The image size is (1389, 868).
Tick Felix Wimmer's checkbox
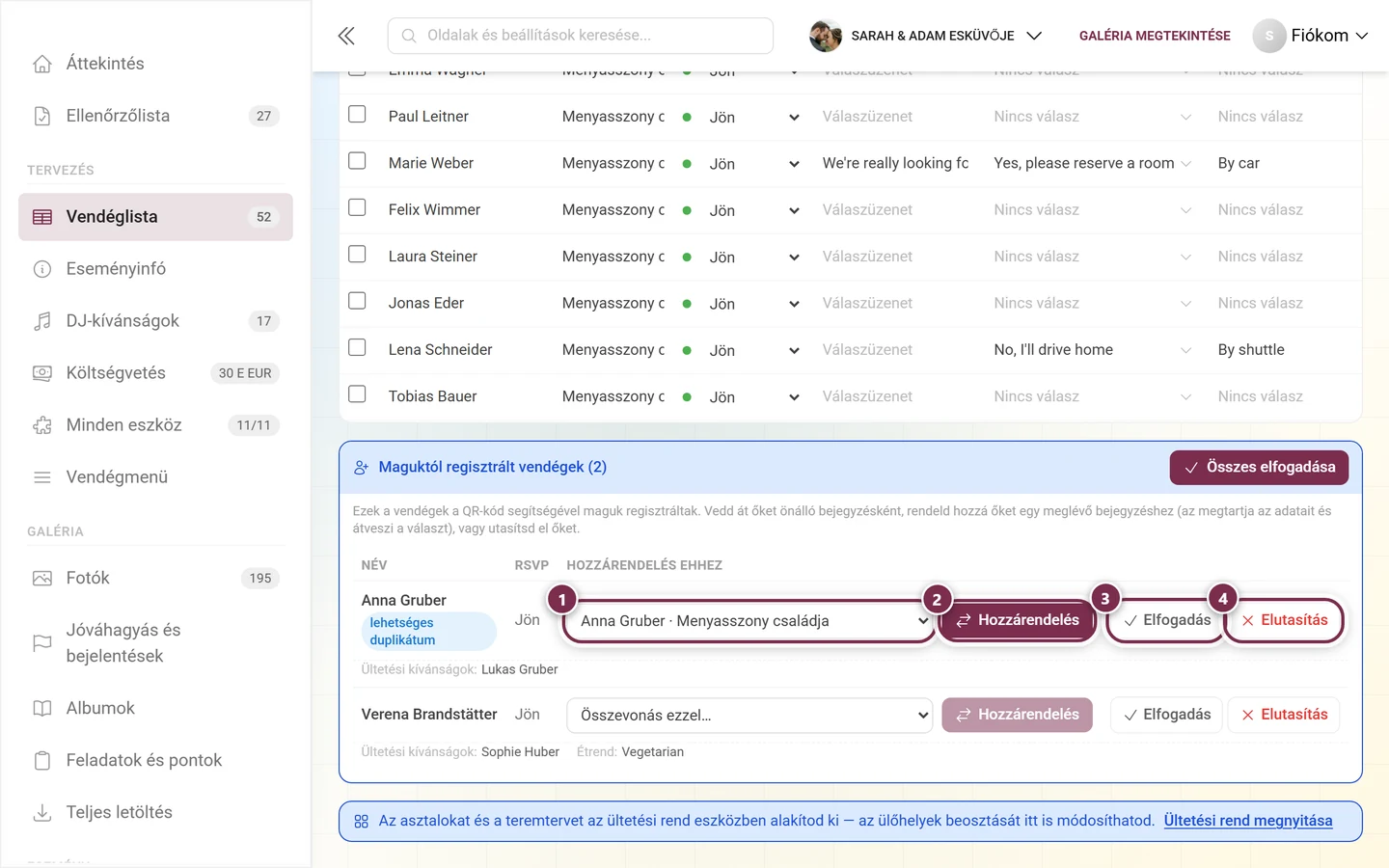357,207
